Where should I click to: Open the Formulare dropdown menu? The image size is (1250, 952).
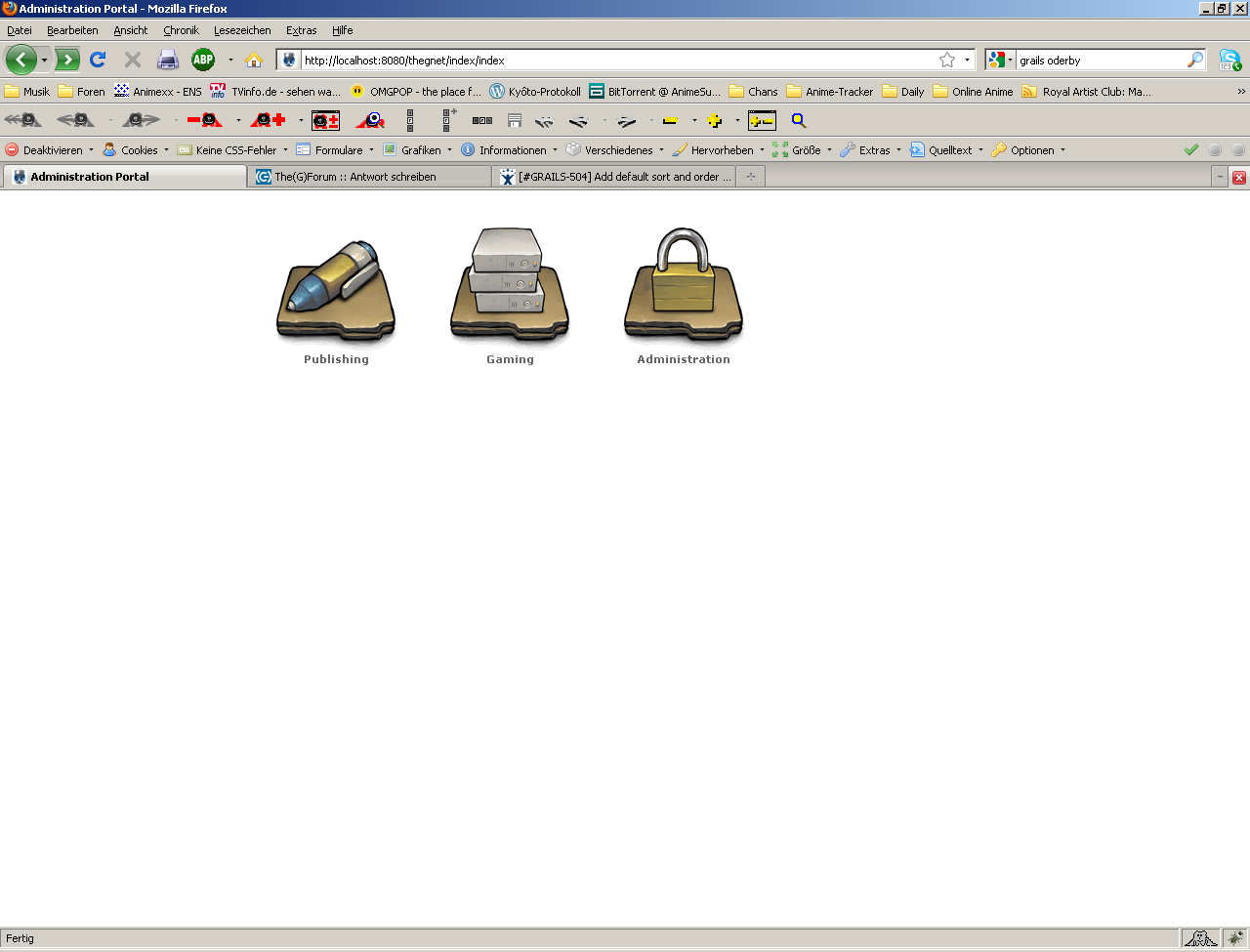[338, 150]
